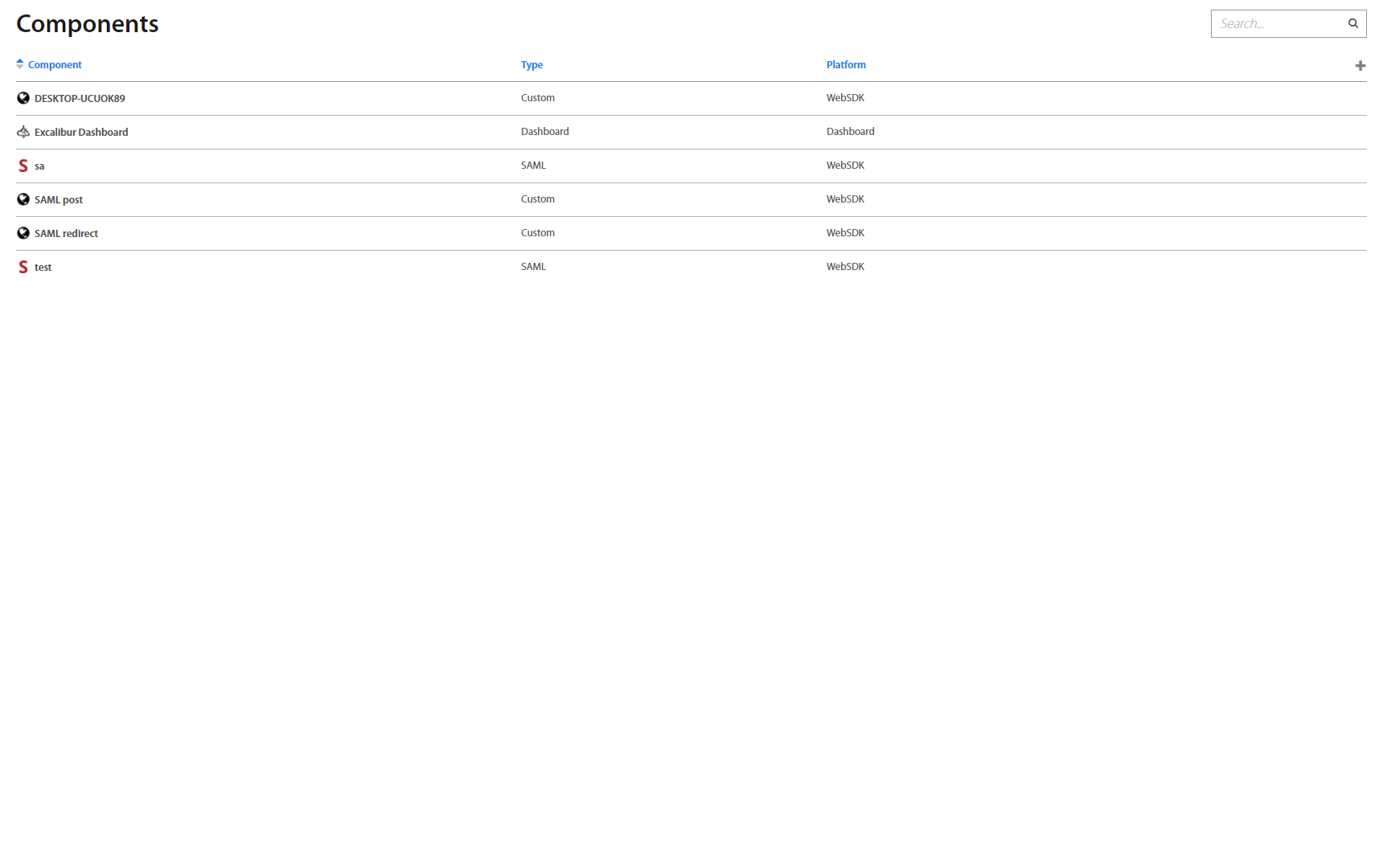This screenshot has width=1383, height=868.
Task: Click the globe icon beside DESKTOP-UCUOK89
Action: click(23, 98)
